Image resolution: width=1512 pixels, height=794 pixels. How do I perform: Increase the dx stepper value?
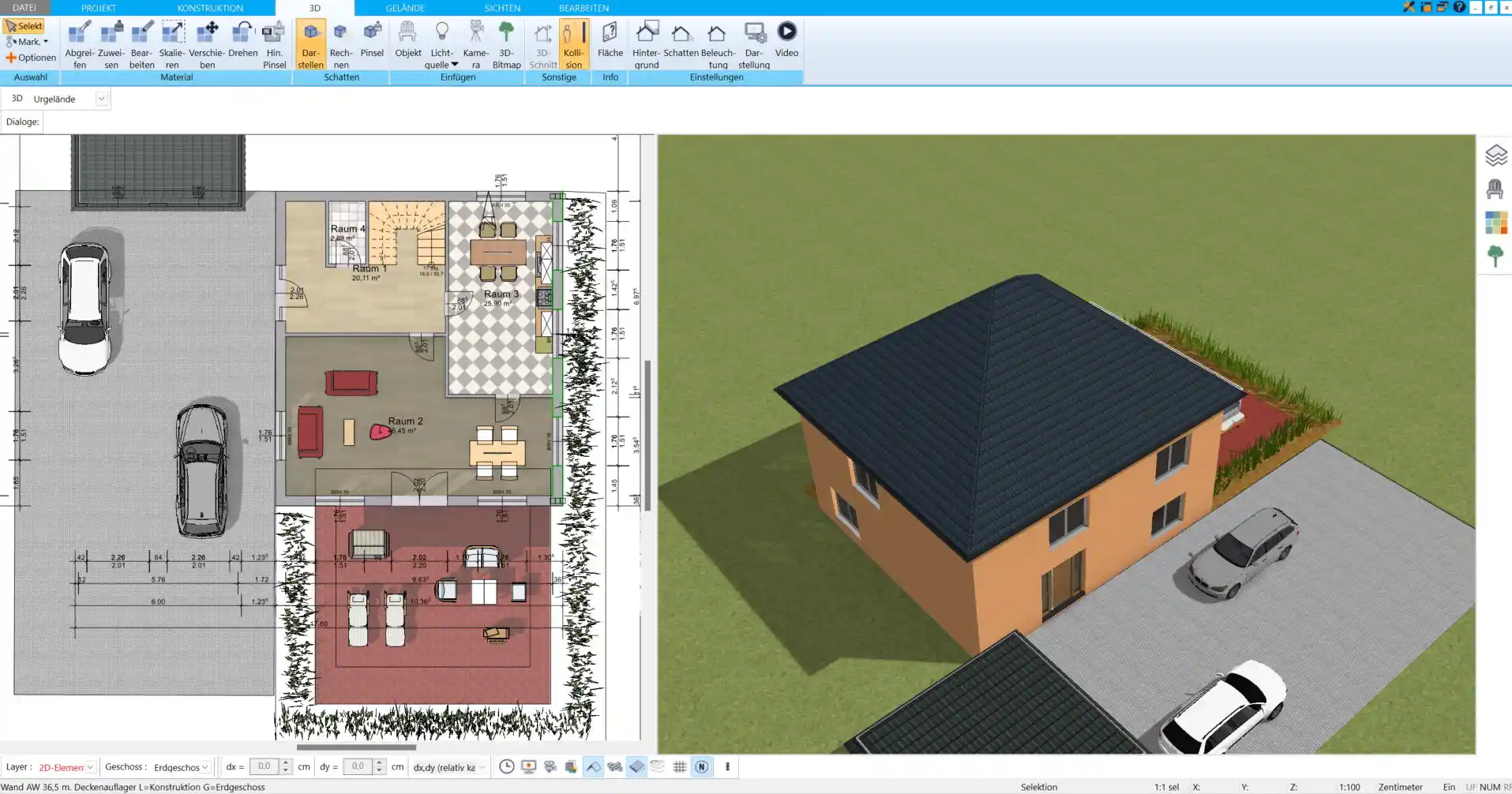[x=286, y=763]
